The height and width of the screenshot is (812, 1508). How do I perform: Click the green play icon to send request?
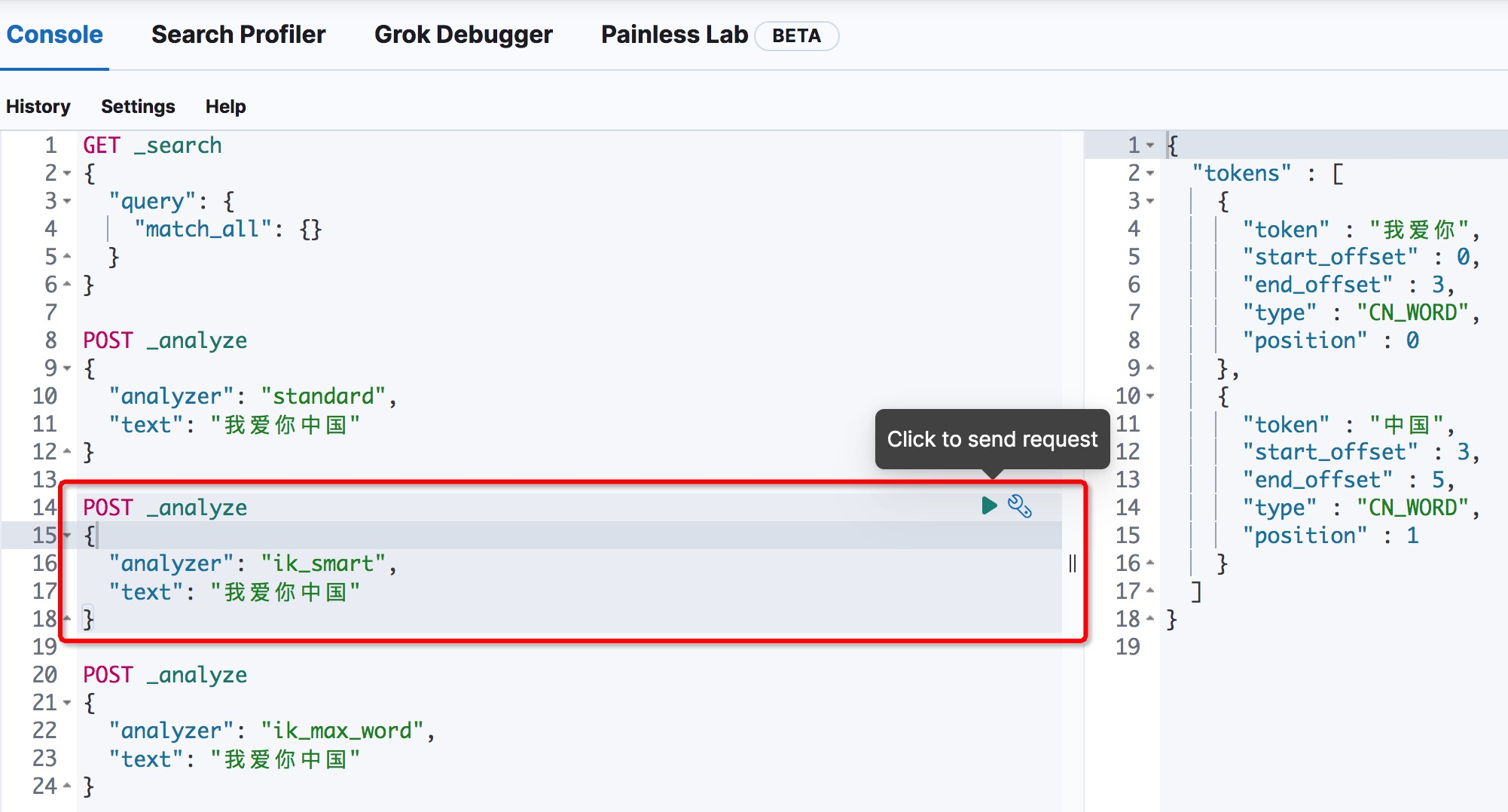click(x=989, y=505)
